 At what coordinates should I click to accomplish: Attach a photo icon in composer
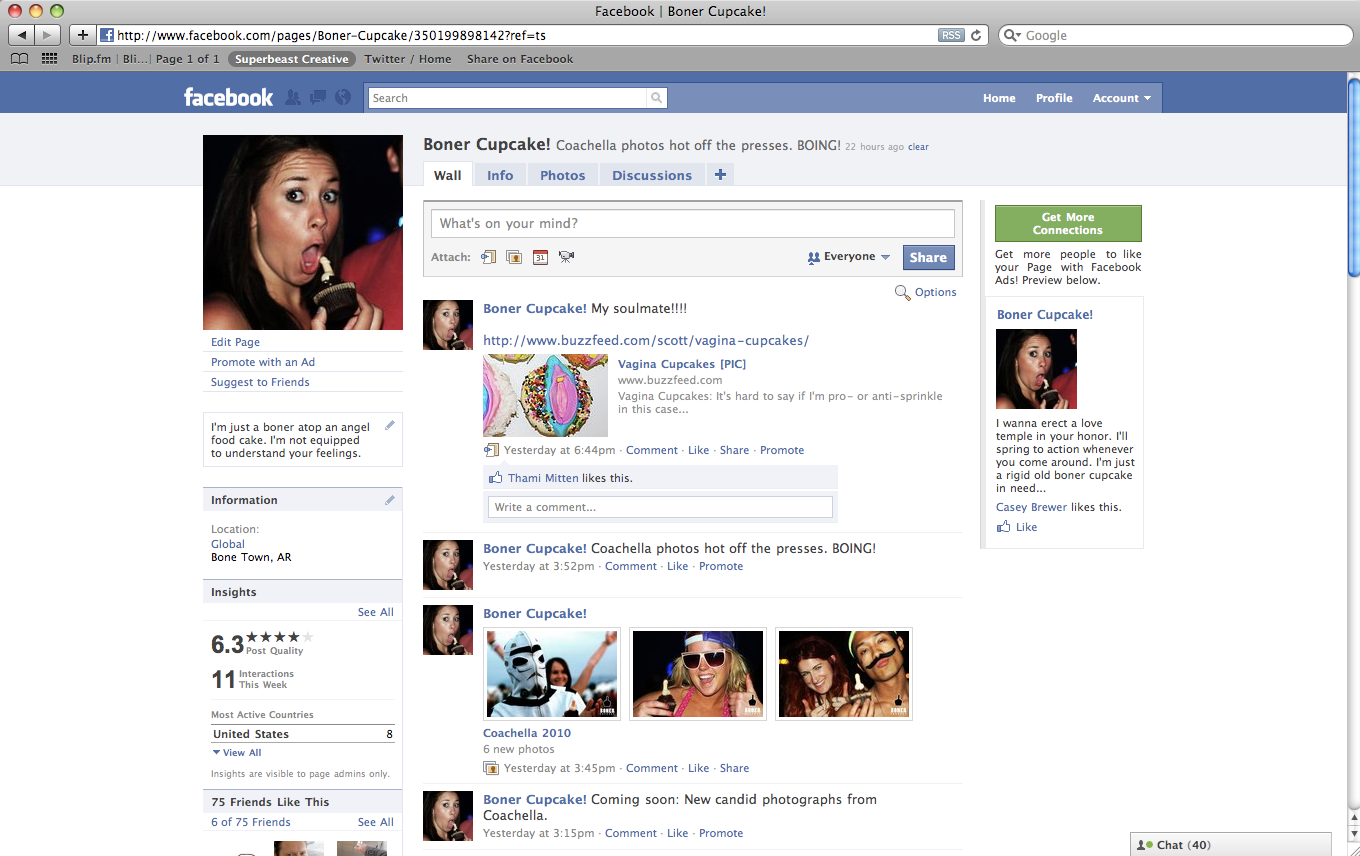coord(514,257)
